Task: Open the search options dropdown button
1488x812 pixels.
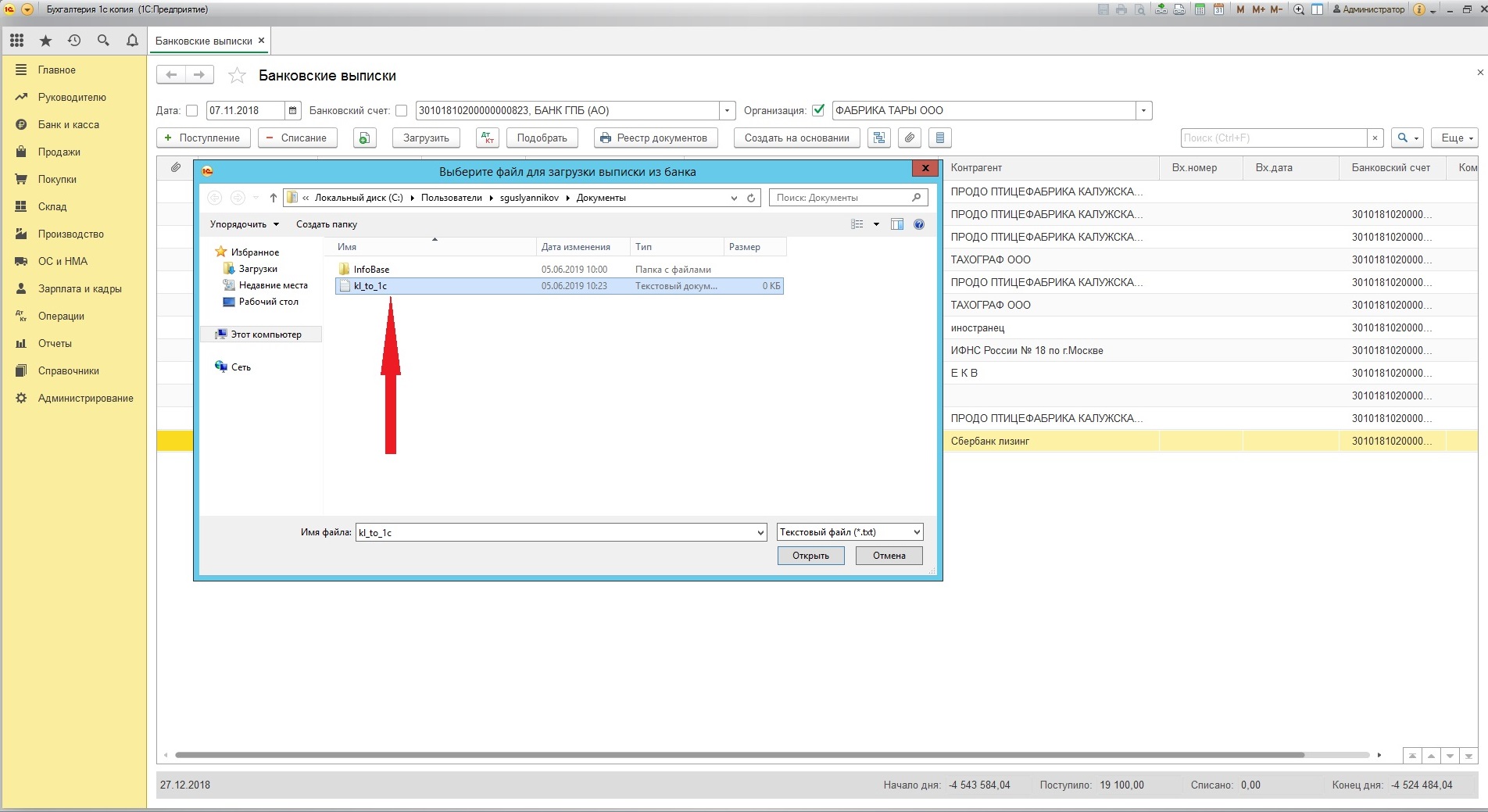Action: [1408, 138]
